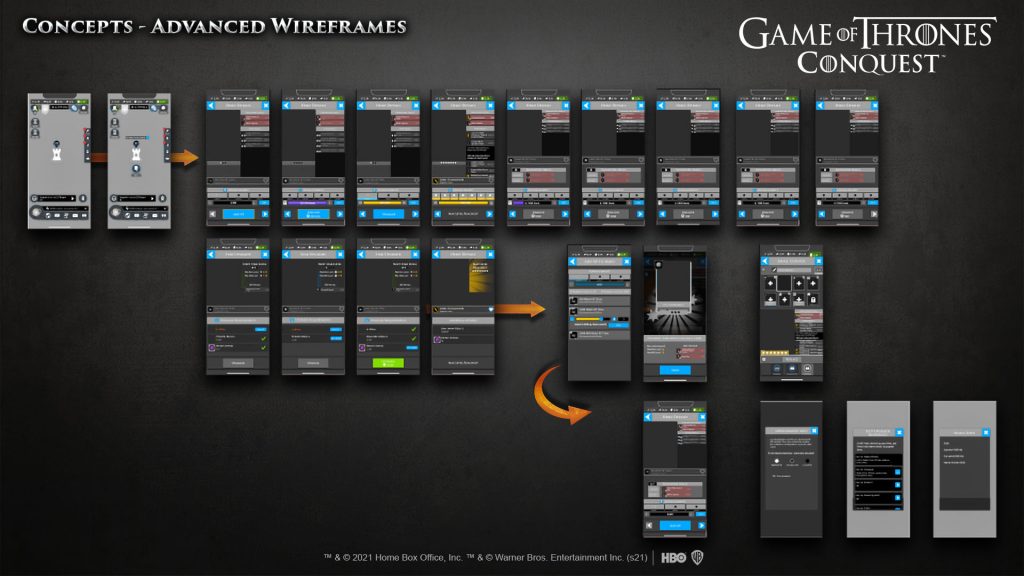Click large round button at first map wireframe's bottom
Image resolution: width=1024 pixels, height=576 pixels.
pyautogui.click(x=36, y=212)
